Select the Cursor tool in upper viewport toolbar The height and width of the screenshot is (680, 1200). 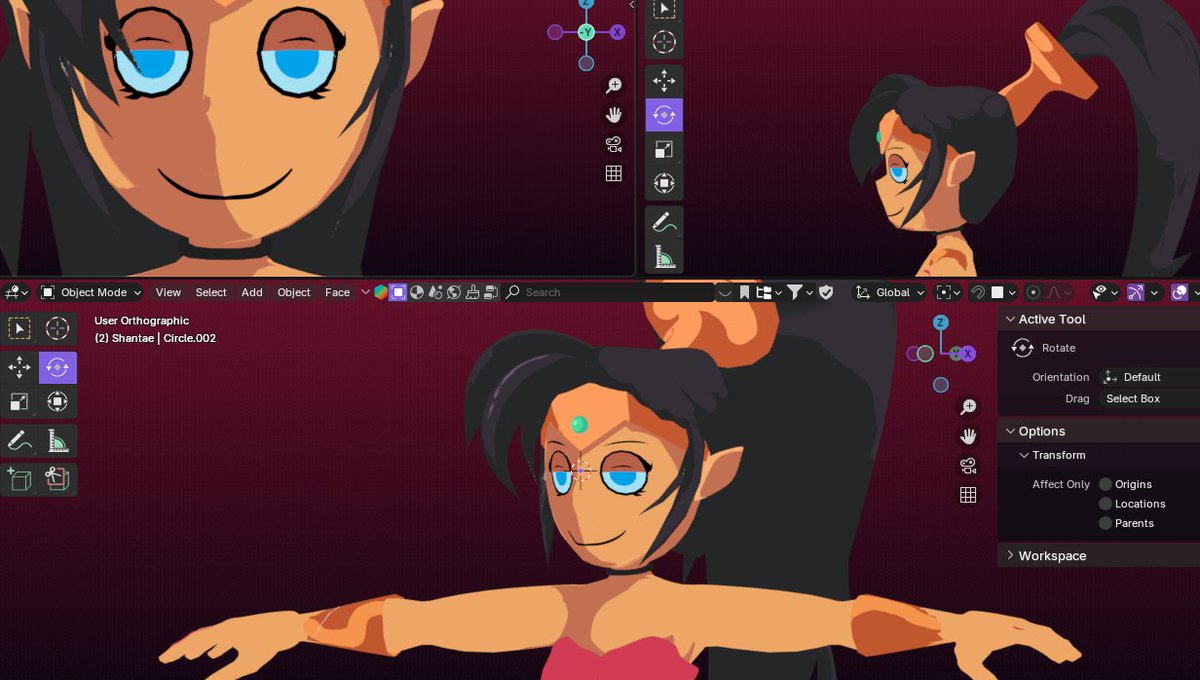point(664,42)
